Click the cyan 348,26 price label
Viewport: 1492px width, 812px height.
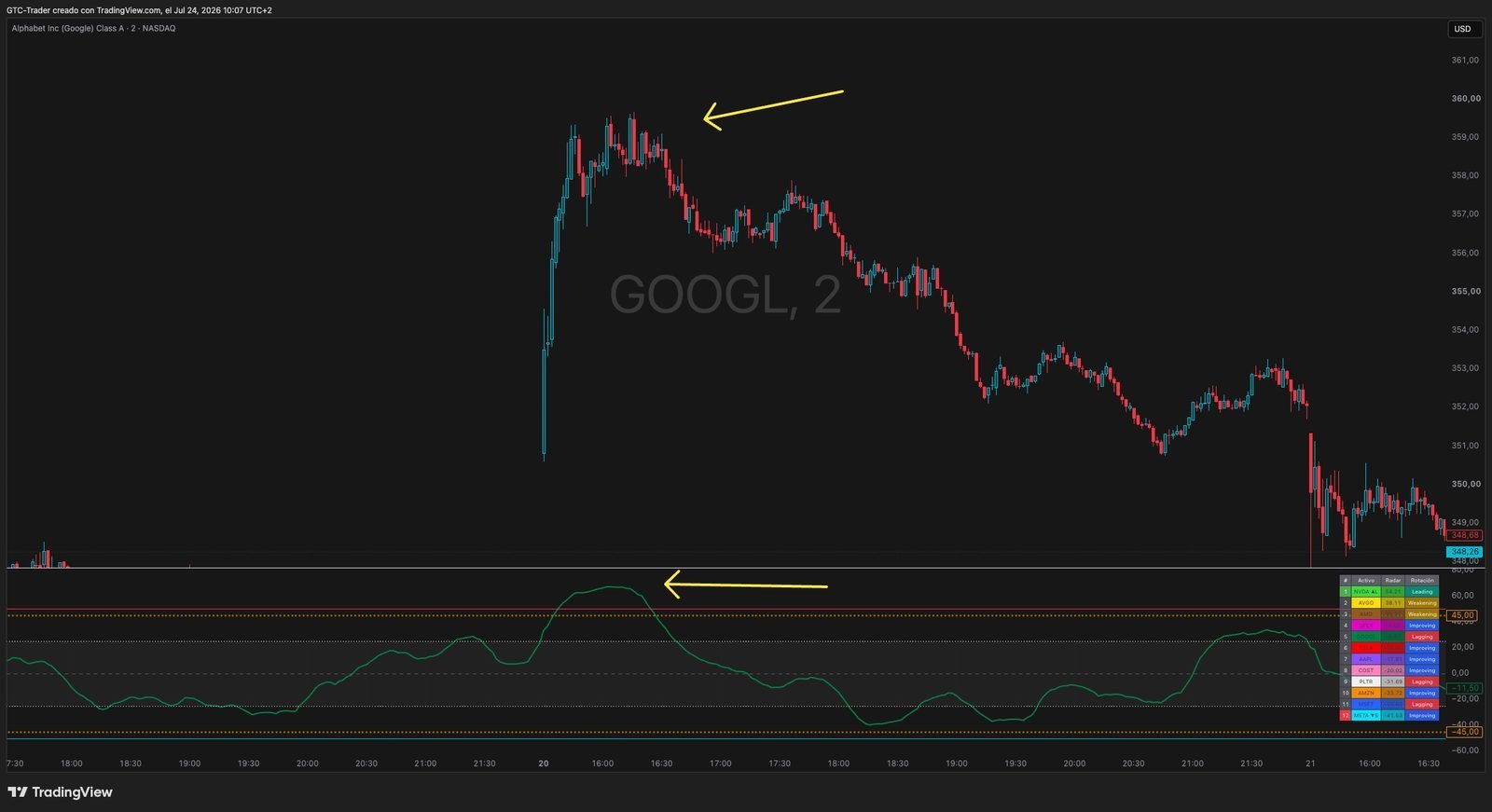(1464, 552)
